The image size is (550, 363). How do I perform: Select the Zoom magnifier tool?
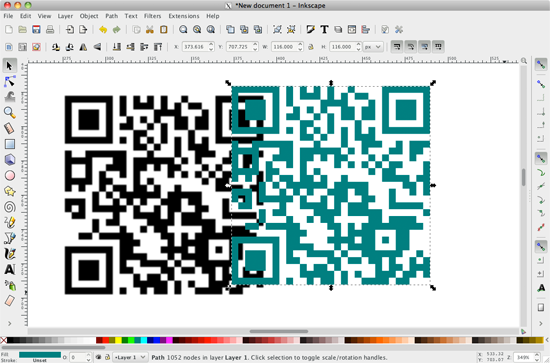tap(10, 113)
